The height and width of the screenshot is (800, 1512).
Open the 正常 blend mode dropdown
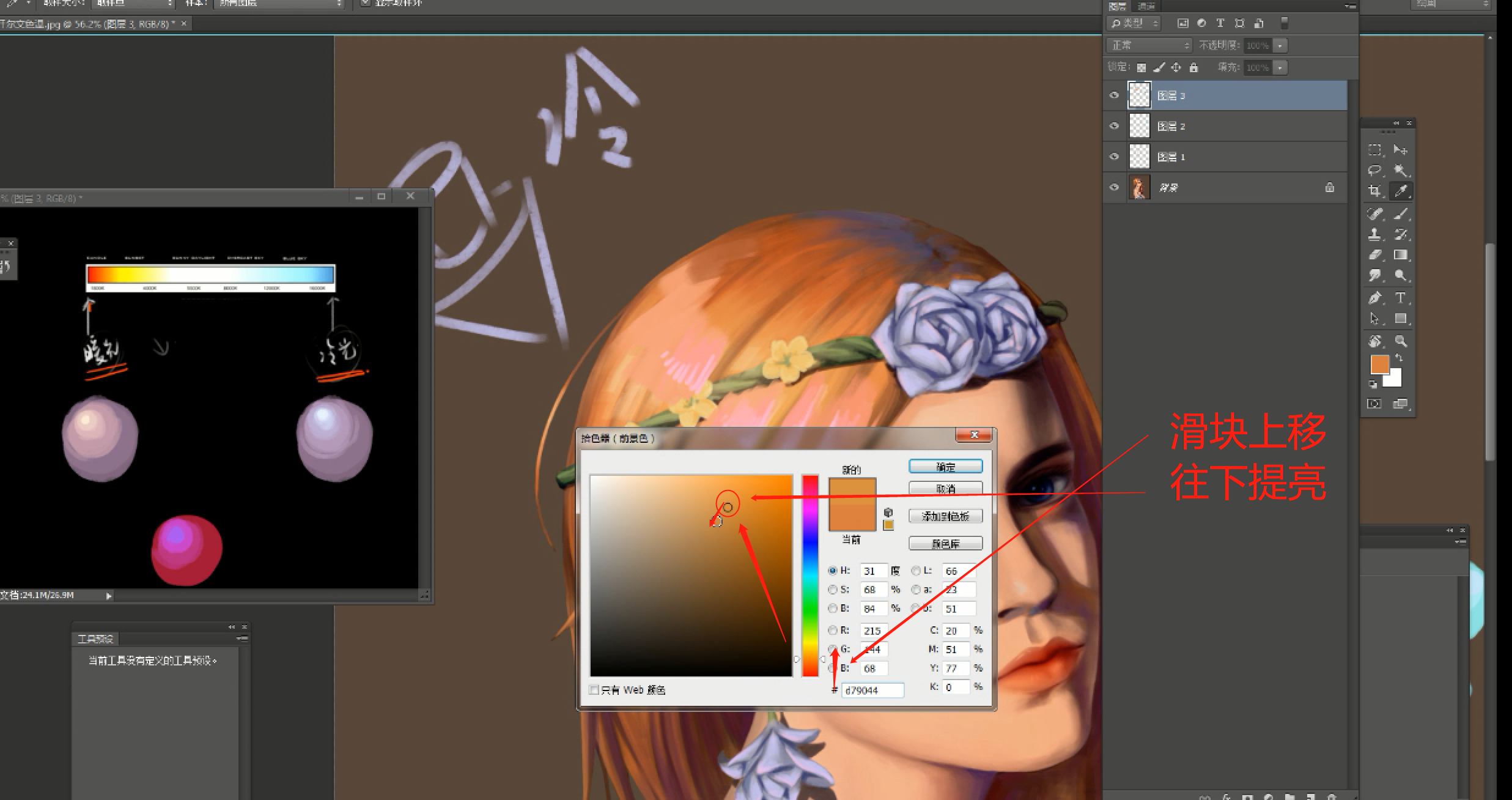pos(1149,45)
